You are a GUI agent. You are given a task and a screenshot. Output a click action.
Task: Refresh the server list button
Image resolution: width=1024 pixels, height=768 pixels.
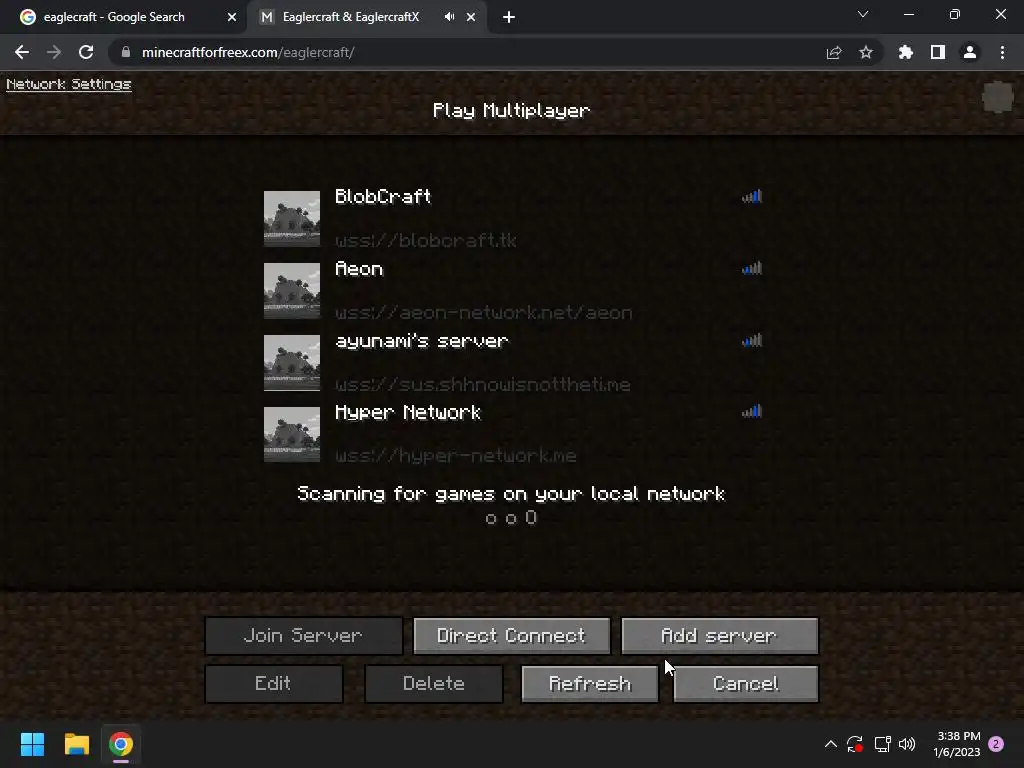coord(590,684)
